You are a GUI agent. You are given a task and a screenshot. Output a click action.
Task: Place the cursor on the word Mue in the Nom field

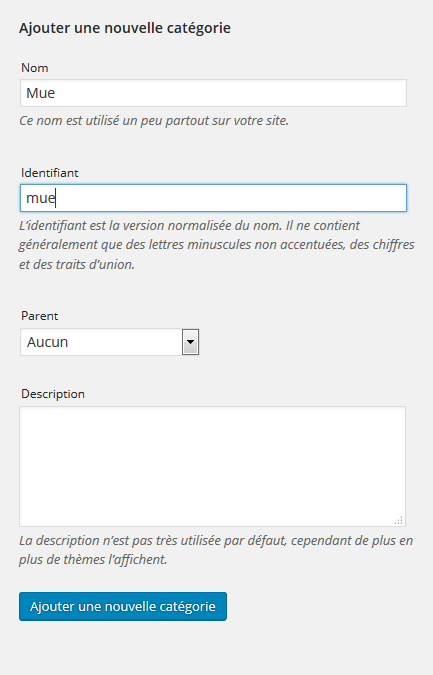pyautogui.click(x=40, y=93)
